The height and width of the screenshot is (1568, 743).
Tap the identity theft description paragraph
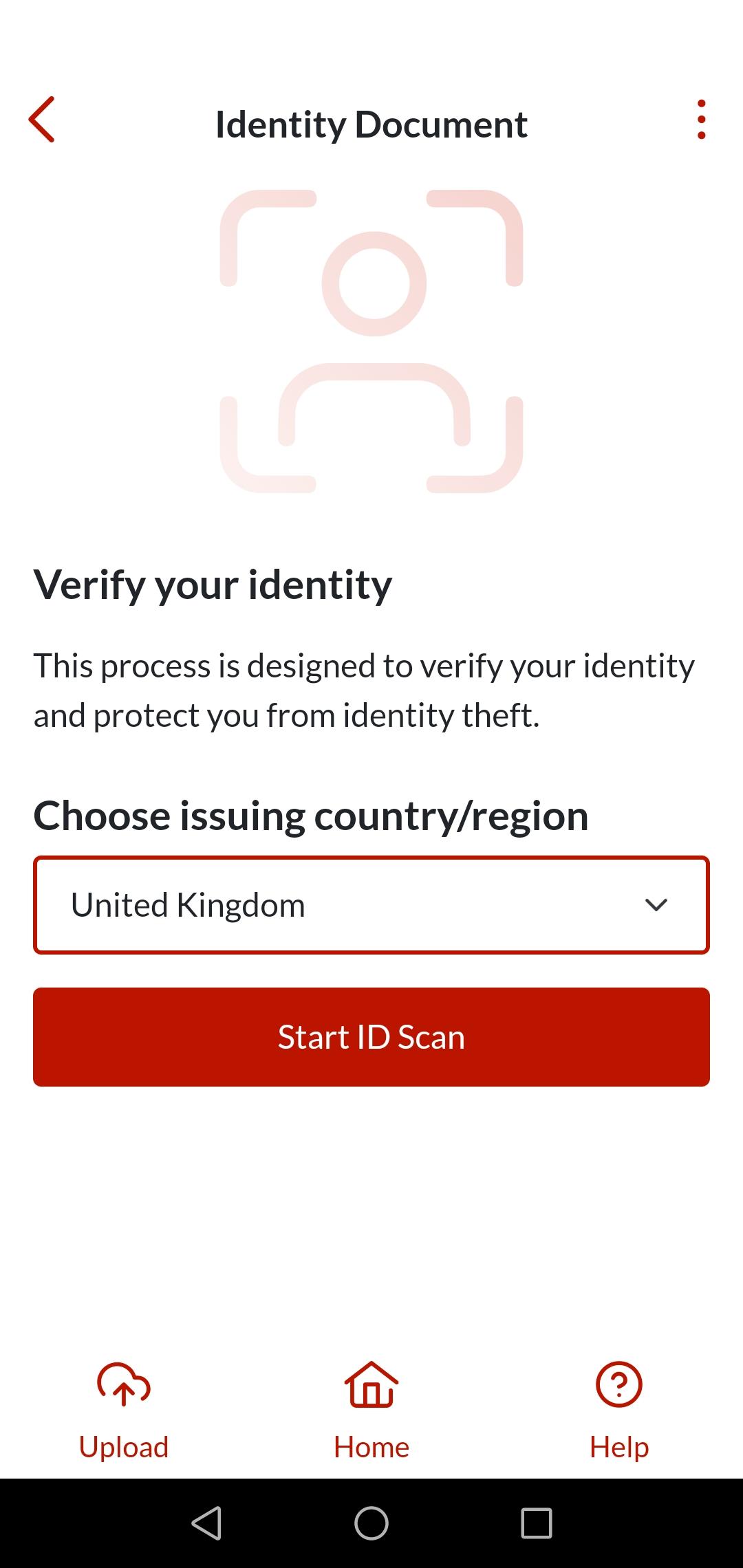[x=365, y=690]
